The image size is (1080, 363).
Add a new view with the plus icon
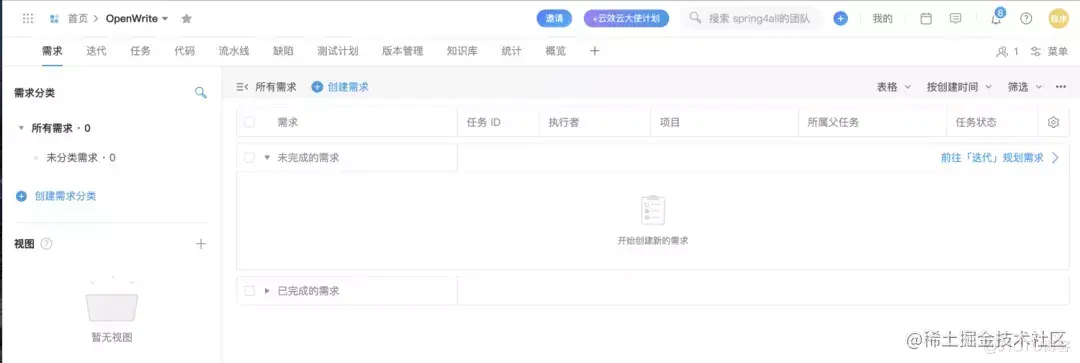pos(200,244)
